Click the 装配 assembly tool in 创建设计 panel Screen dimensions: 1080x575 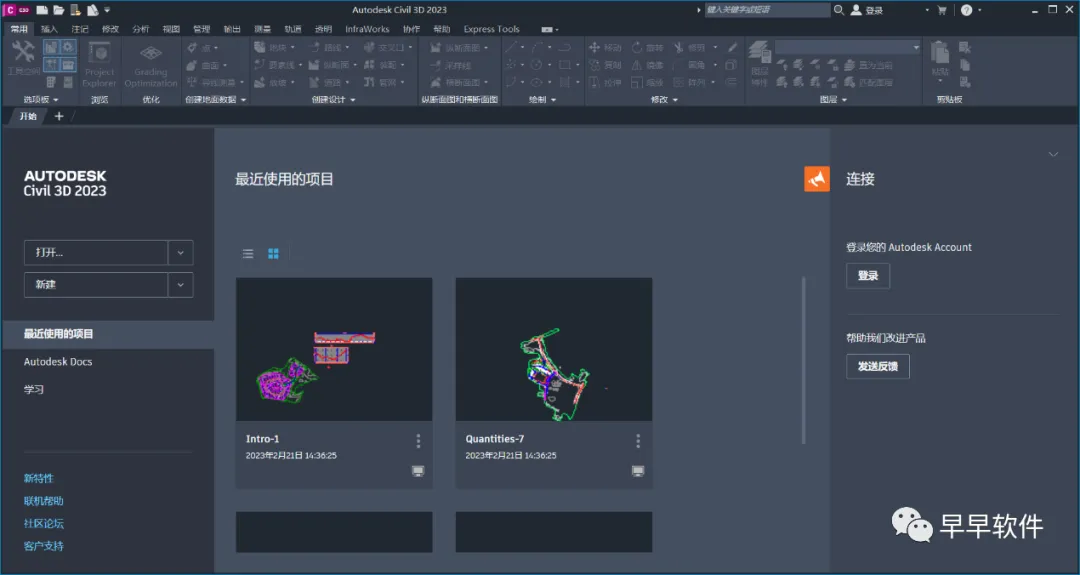(x=383, y=65)
